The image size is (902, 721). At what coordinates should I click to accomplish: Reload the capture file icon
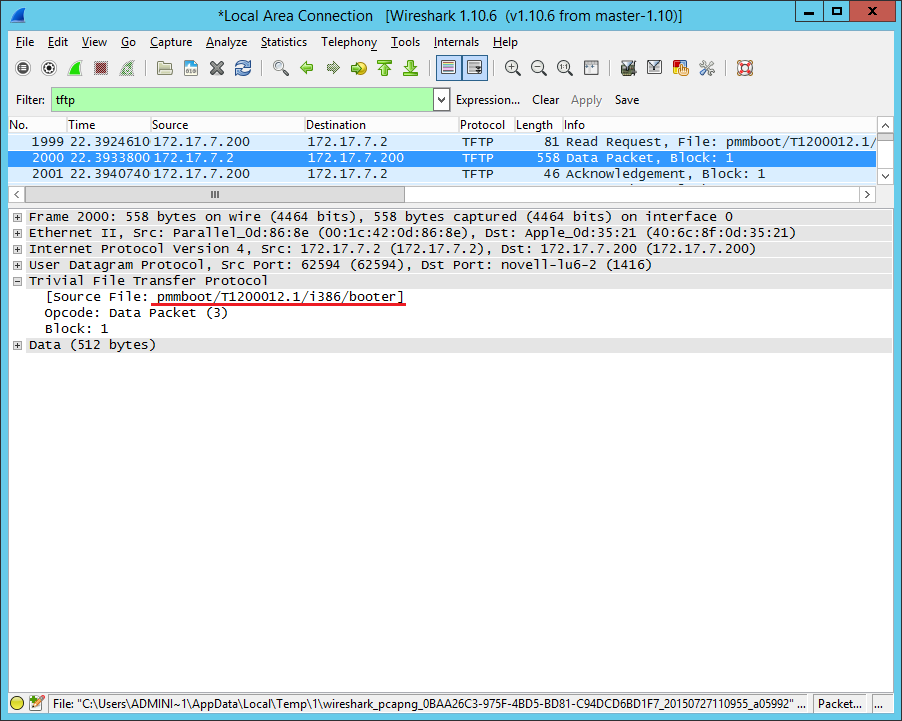pyautogui.click(x=243, y=68)
